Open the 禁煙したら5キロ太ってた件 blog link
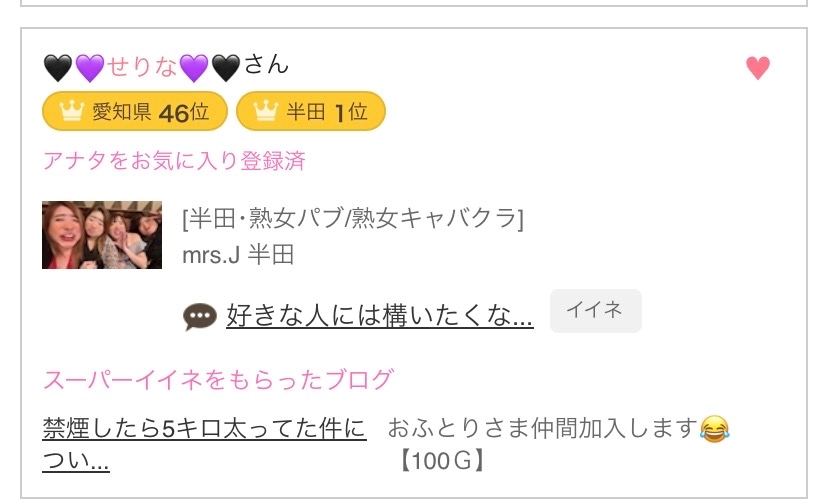 (204, 430)
